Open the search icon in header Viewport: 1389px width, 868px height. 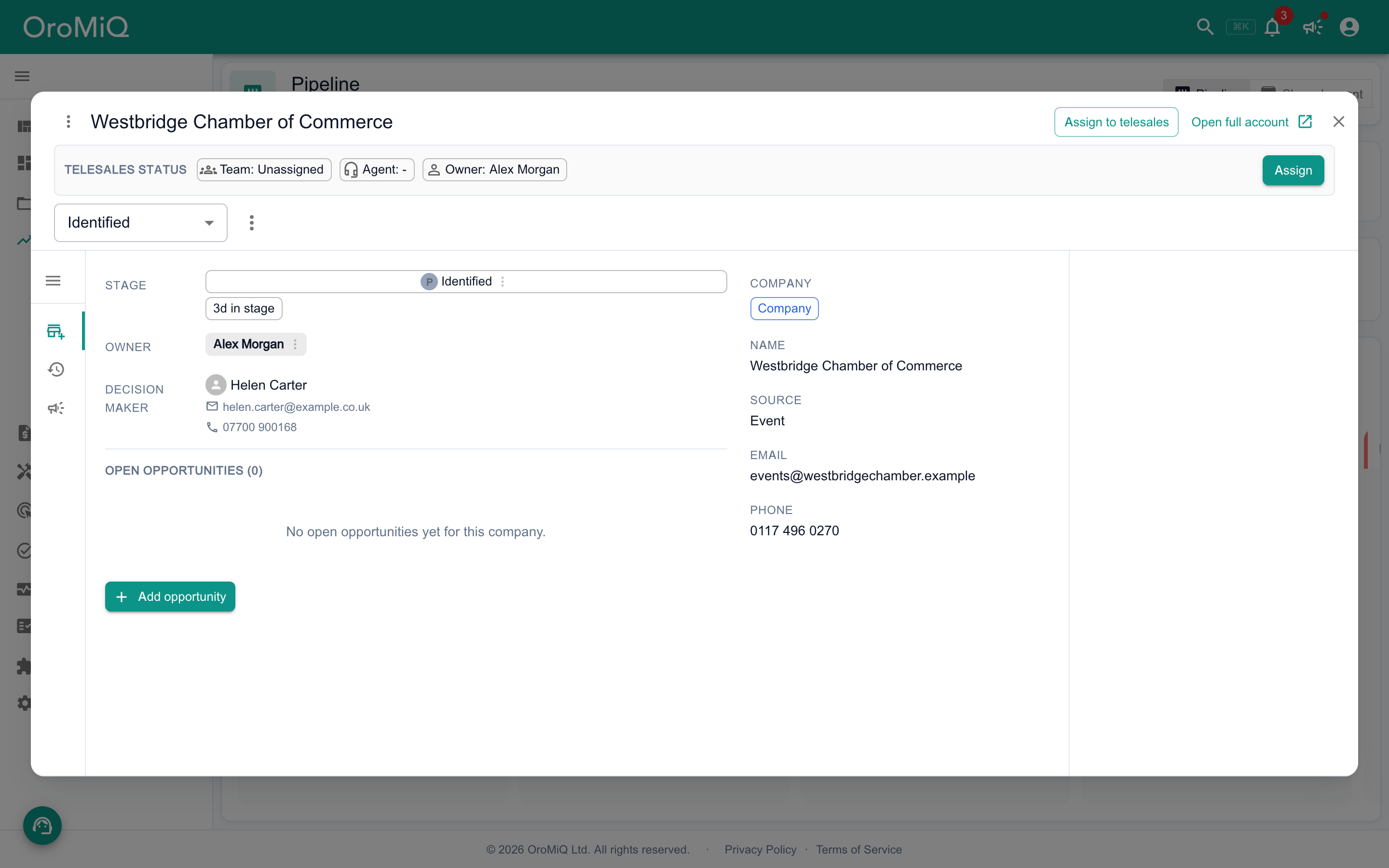tap(1205, 27)
